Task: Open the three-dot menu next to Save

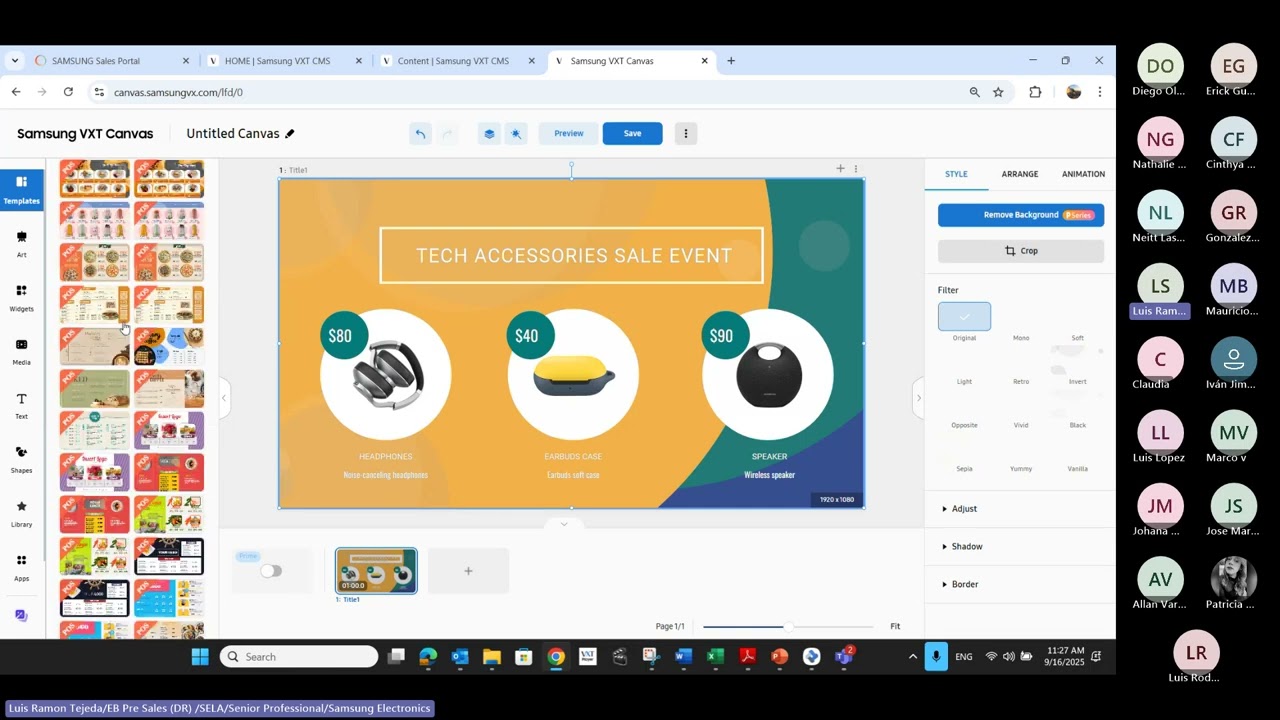Action: pyautogui.click(x=685, y=133)
